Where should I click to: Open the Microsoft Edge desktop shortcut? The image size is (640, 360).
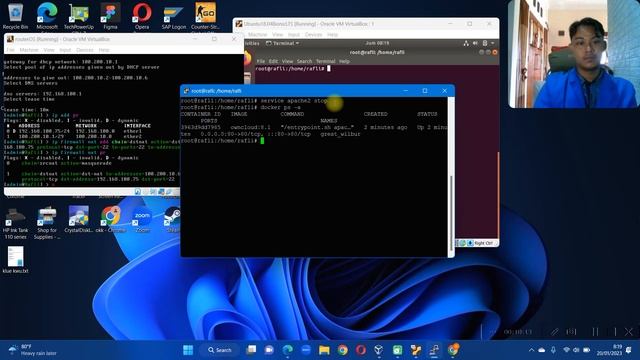(x=47, y=16)
